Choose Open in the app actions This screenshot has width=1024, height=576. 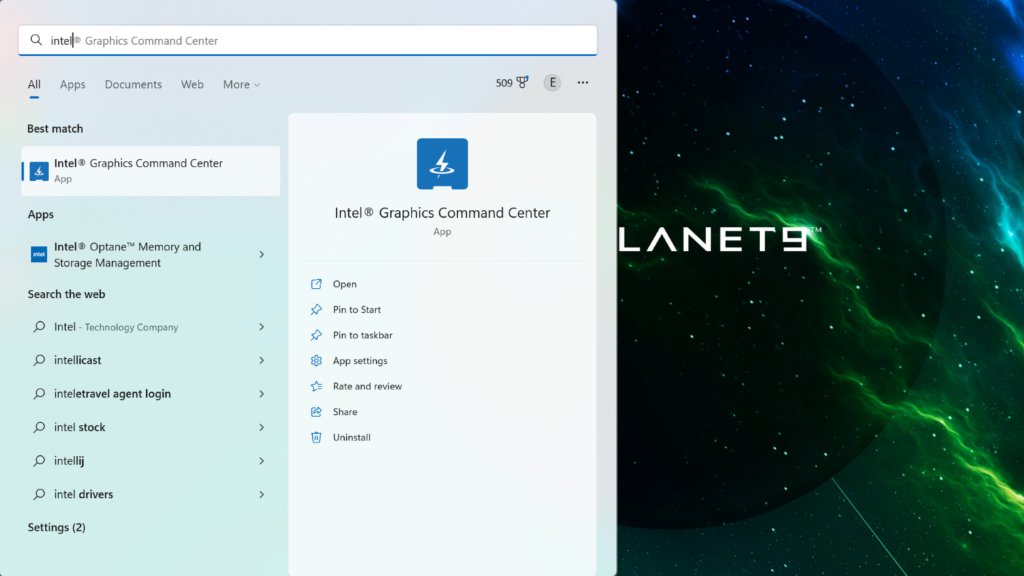(x=344, y=284)
